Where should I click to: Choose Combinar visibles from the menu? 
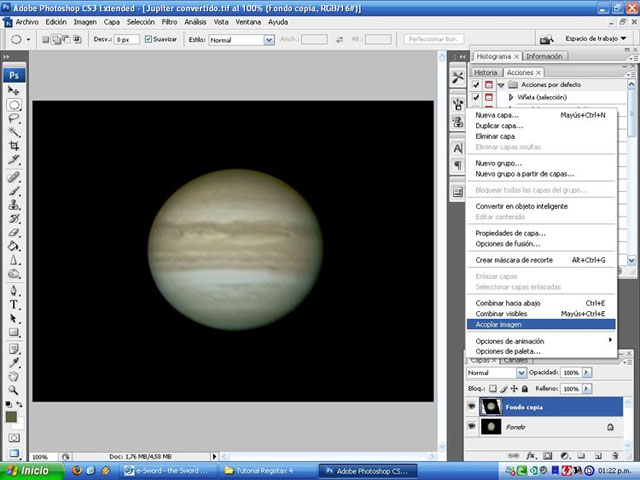coord(541,313)
